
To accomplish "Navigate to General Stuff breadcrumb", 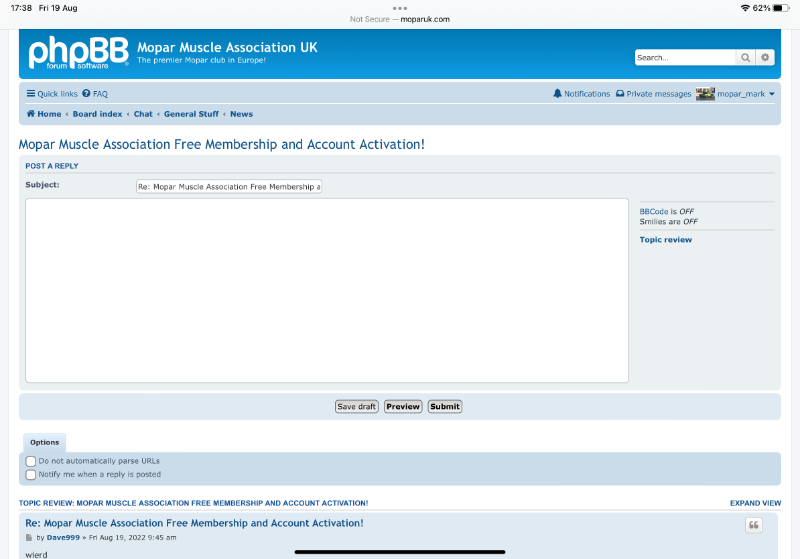I will [191, 114].
